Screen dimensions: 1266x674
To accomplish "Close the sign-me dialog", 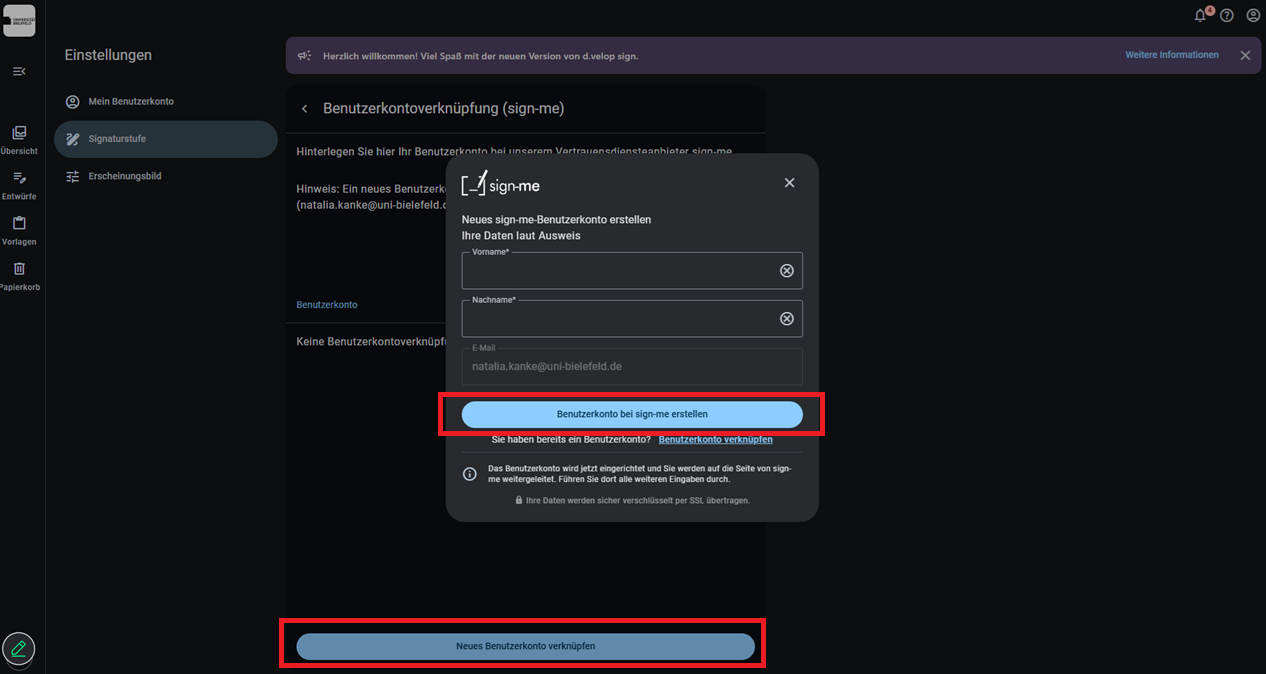I will (789, 183).
